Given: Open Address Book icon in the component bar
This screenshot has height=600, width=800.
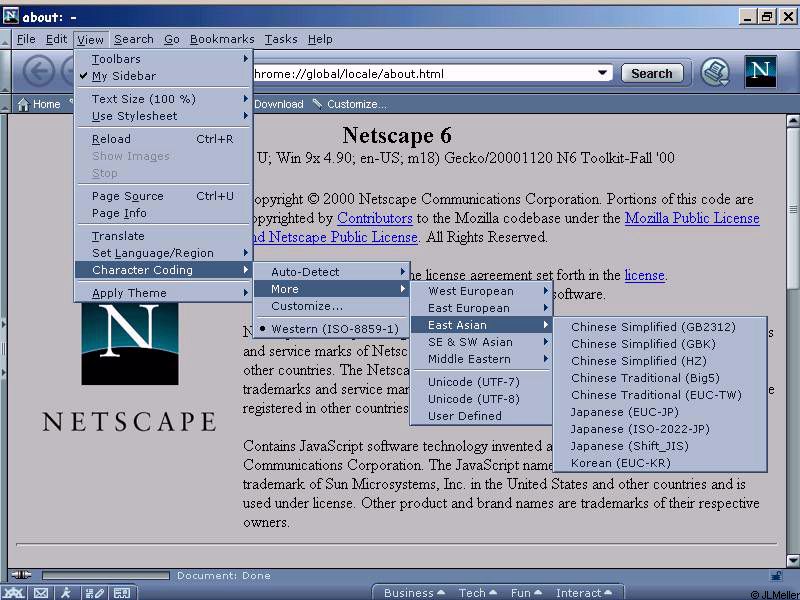Looking at the screenshot, I should click(122, 593).
